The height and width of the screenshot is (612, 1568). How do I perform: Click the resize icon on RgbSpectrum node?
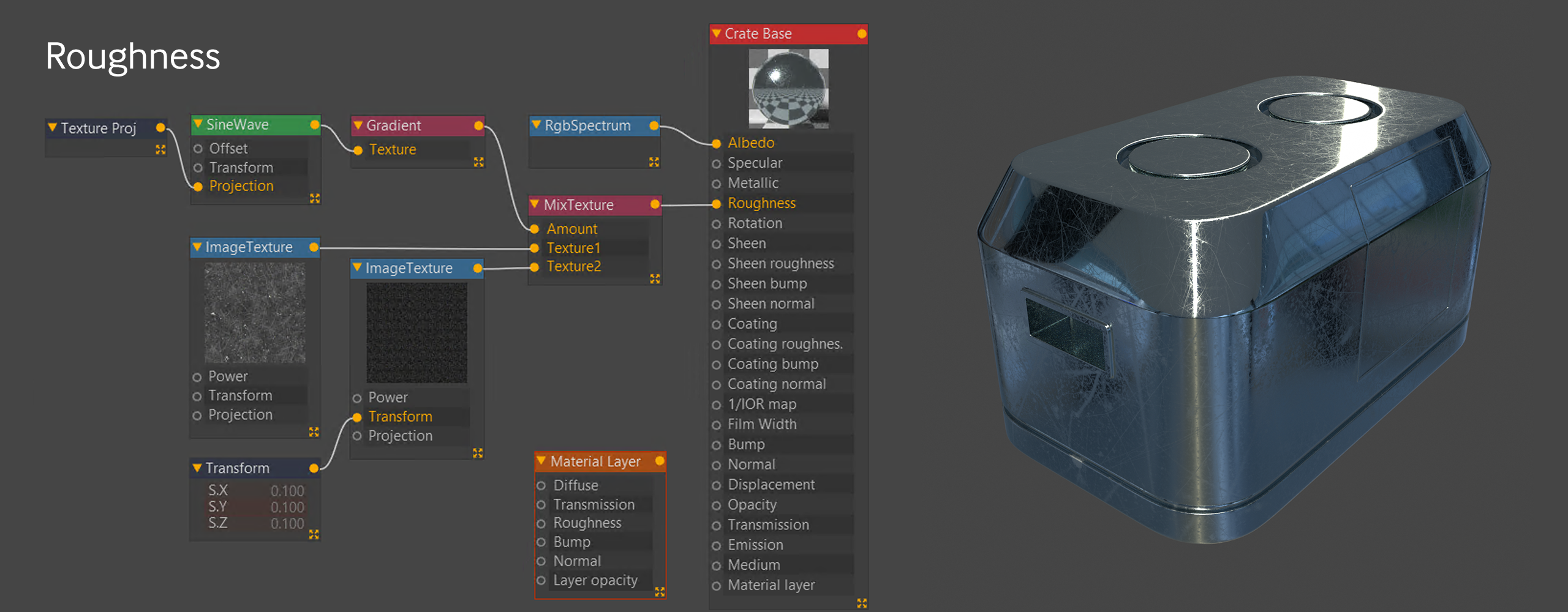[654, 162]
